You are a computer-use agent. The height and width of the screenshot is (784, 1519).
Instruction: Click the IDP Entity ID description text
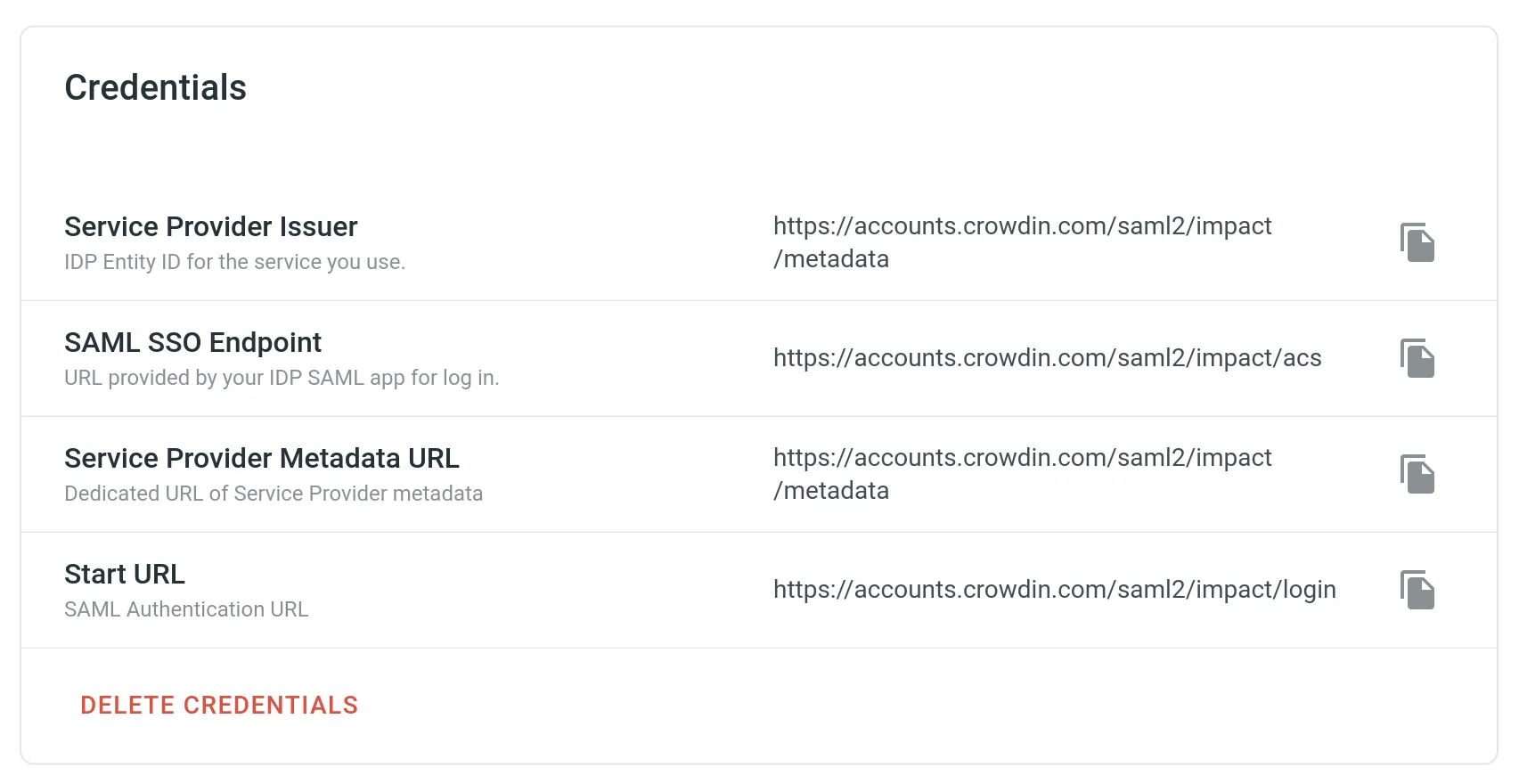click(x=234, y=261)
